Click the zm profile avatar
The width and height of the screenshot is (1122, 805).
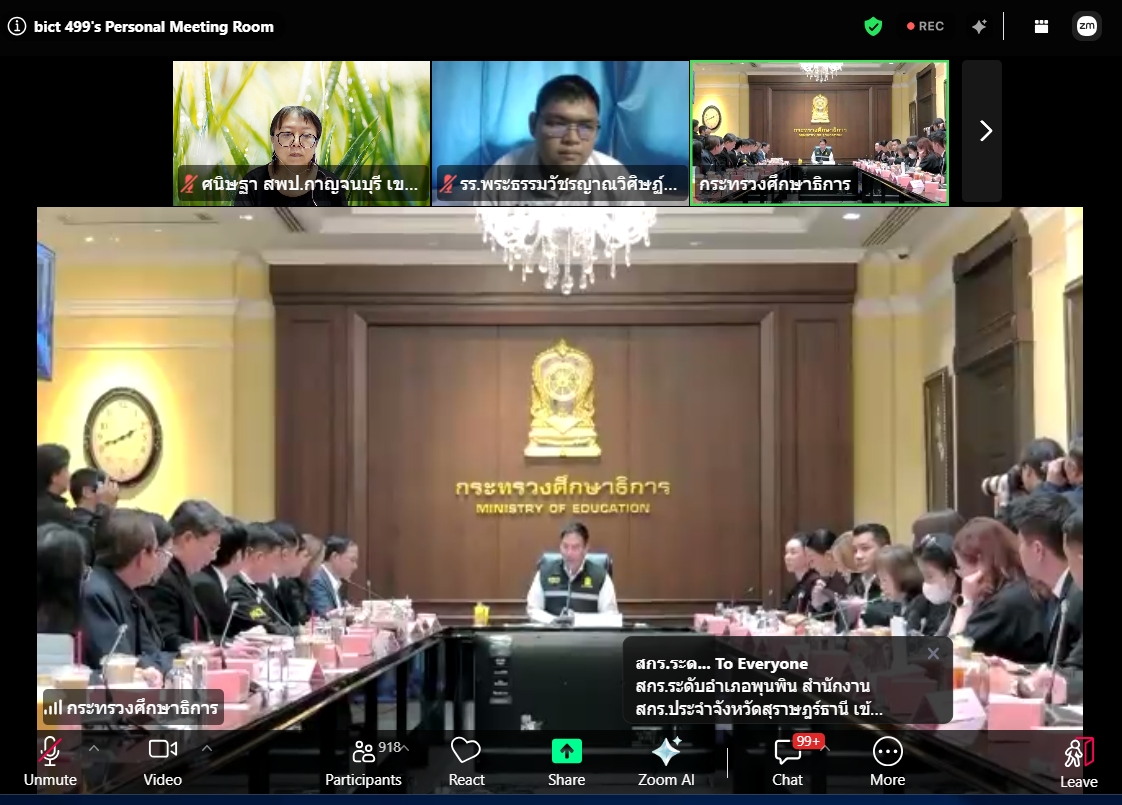[x=1087, y=26]
